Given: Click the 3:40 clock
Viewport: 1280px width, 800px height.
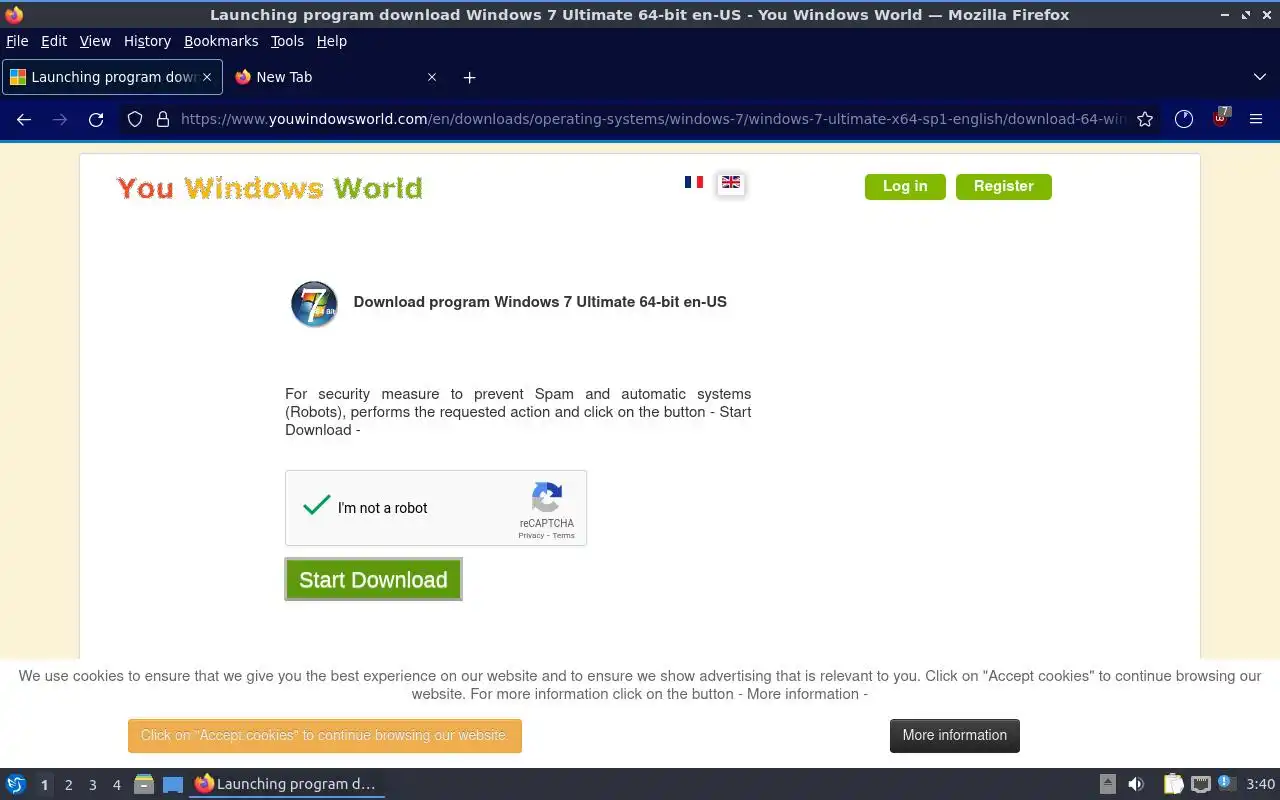Looking at the screenshot, I should (1261, 784).
